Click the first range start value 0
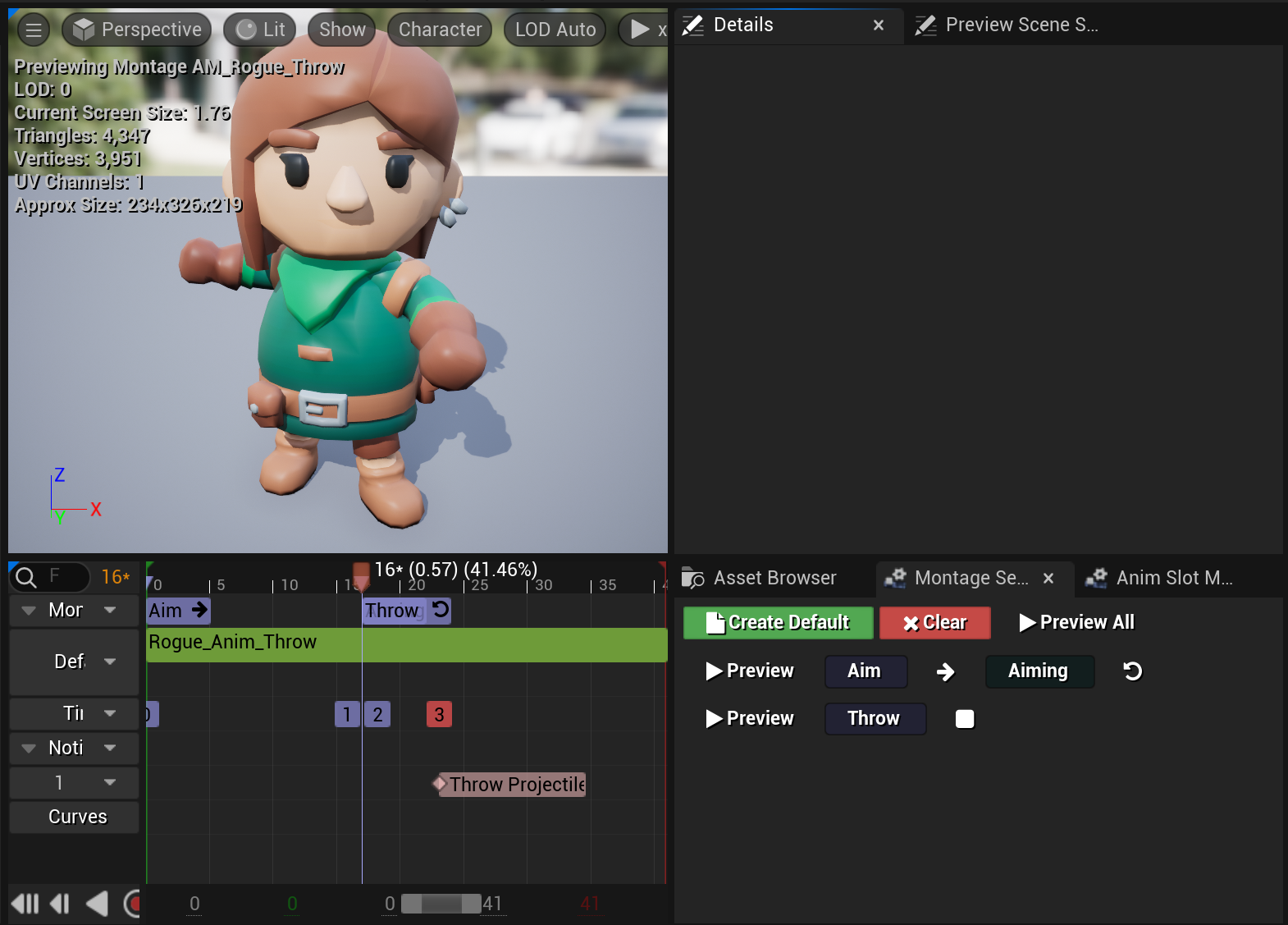 194,904
